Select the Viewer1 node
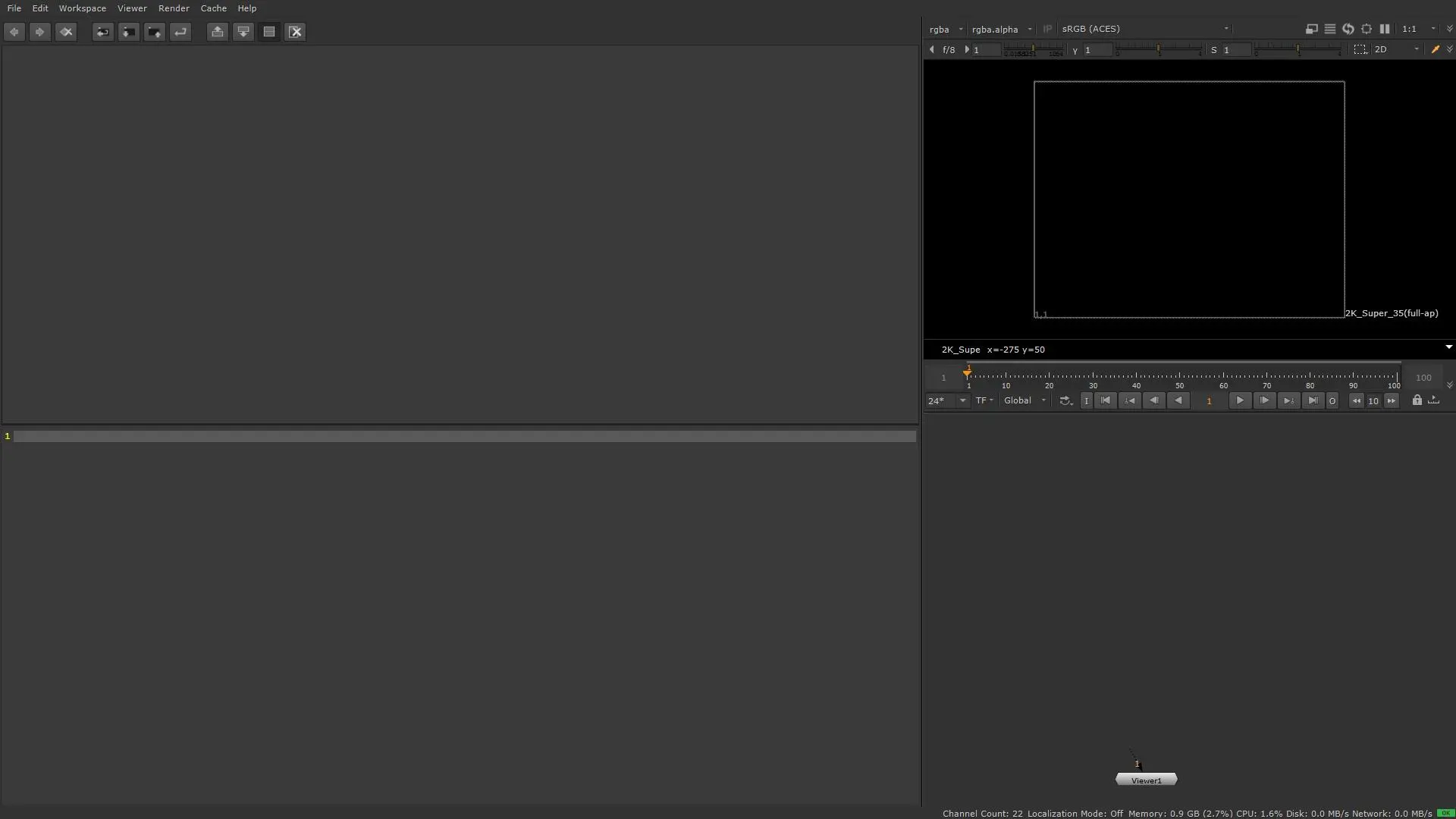 [1146, 780]
